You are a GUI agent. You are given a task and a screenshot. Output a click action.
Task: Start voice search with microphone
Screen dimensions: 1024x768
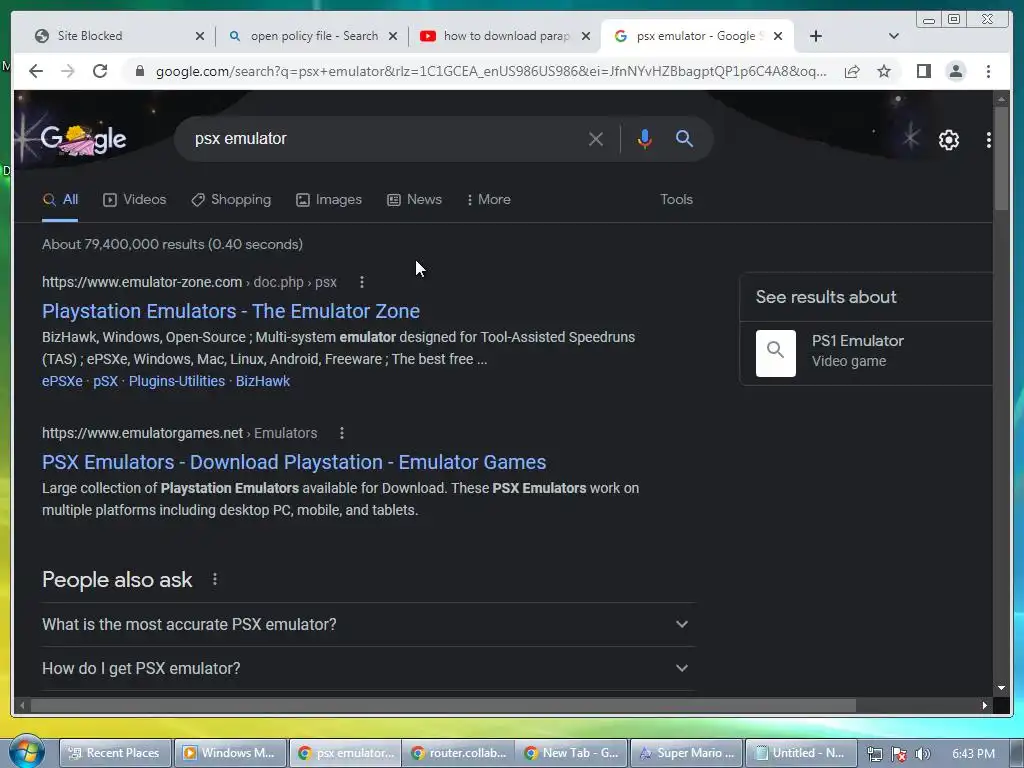coord(645,139)
